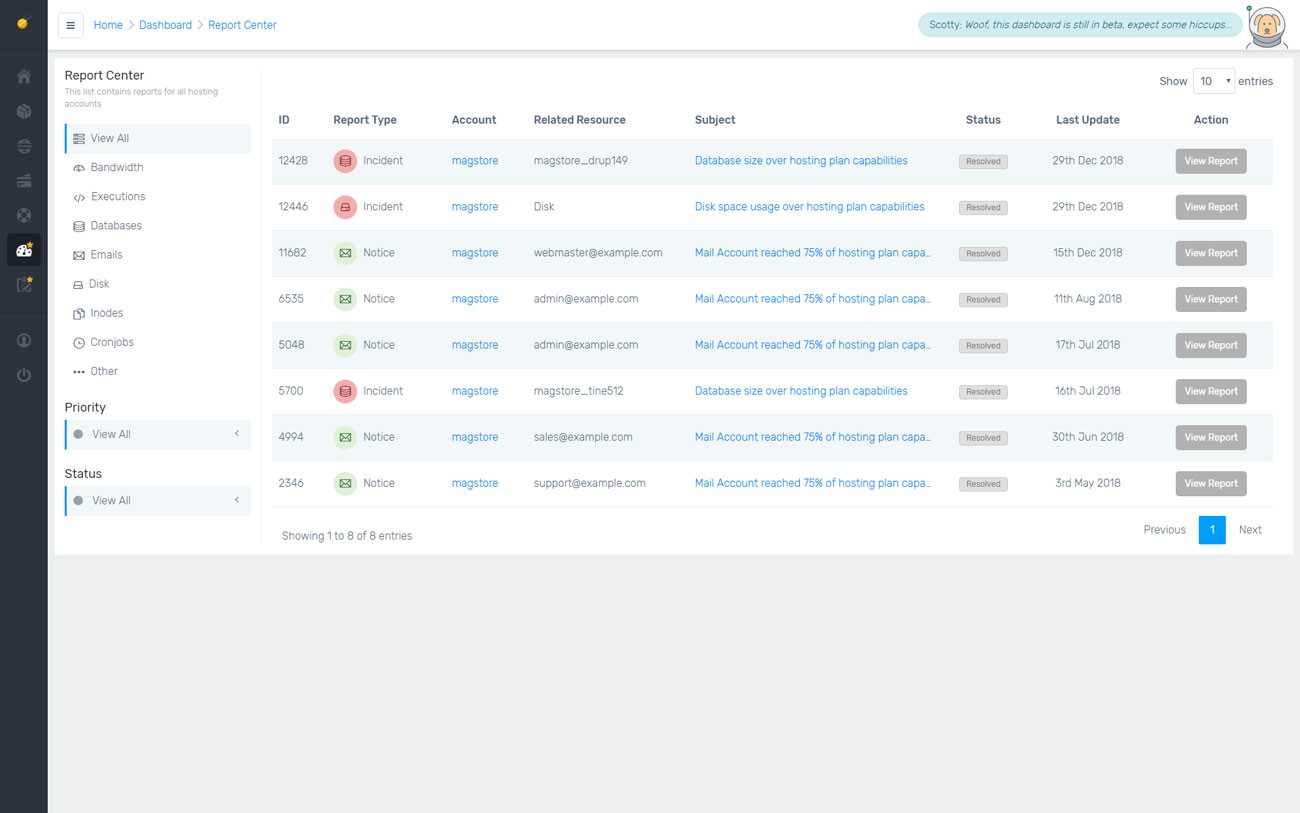Click page 1 in the pagination control
1300x813 pixels.
(x=1212, y=529)
